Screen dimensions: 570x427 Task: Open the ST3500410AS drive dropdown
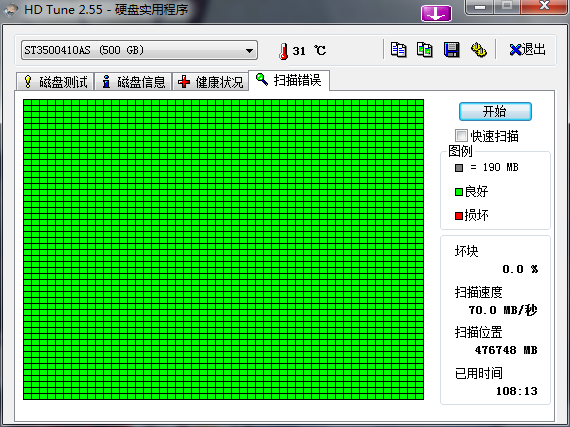click(139, 50)
